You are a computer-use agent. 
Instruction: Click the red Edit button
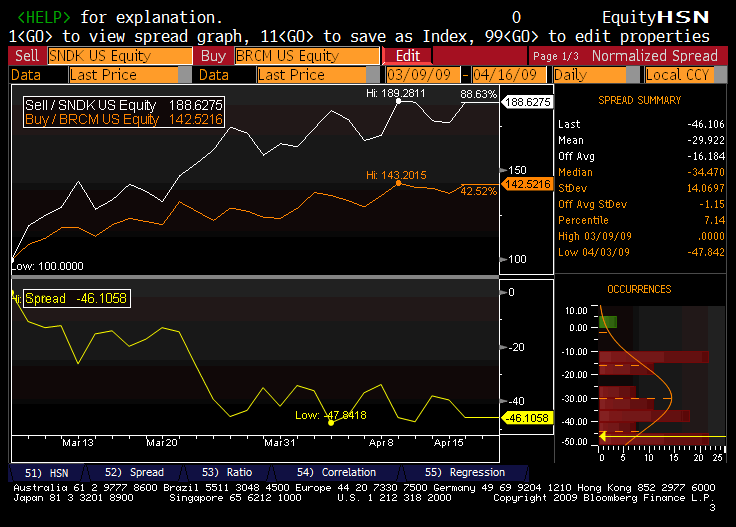point(407,56)
